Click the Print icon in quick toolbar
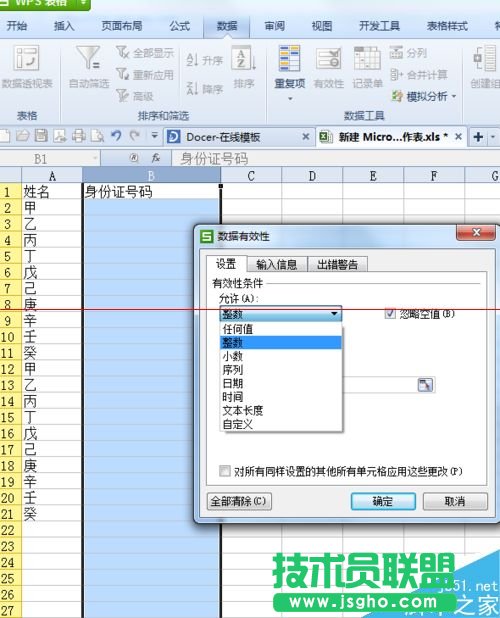Image resolution: width=500 pixels, height=618 pixels. pyautogui.click(x=79, y=136)
